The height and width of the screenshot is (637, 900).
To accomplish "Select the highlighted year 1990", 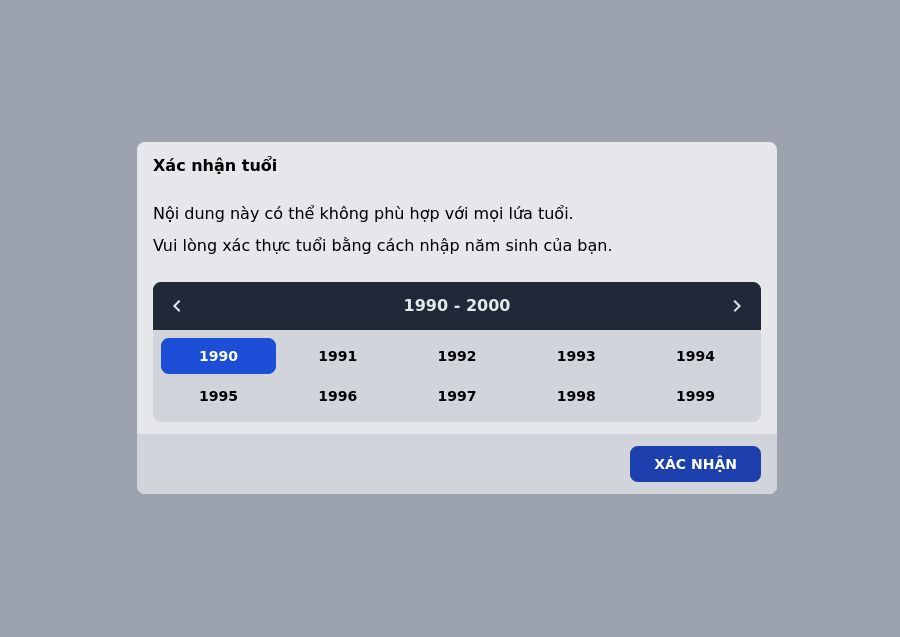I will coord(218,356).
